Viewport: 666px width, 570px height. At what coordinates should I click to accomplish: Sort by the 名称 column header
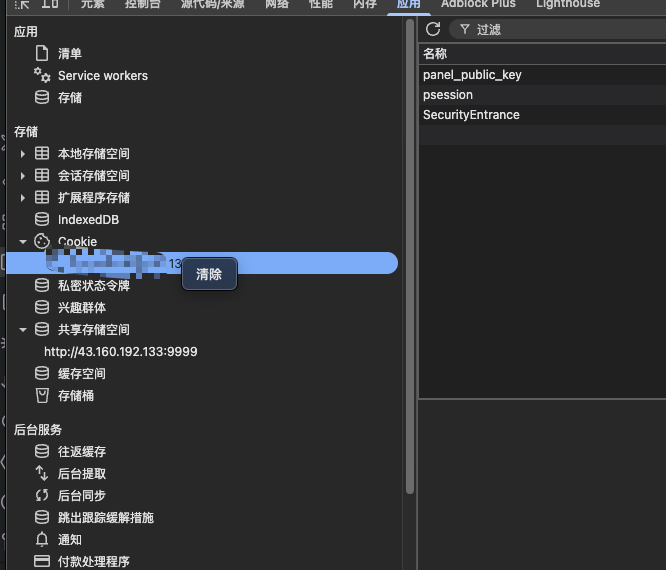435,53
